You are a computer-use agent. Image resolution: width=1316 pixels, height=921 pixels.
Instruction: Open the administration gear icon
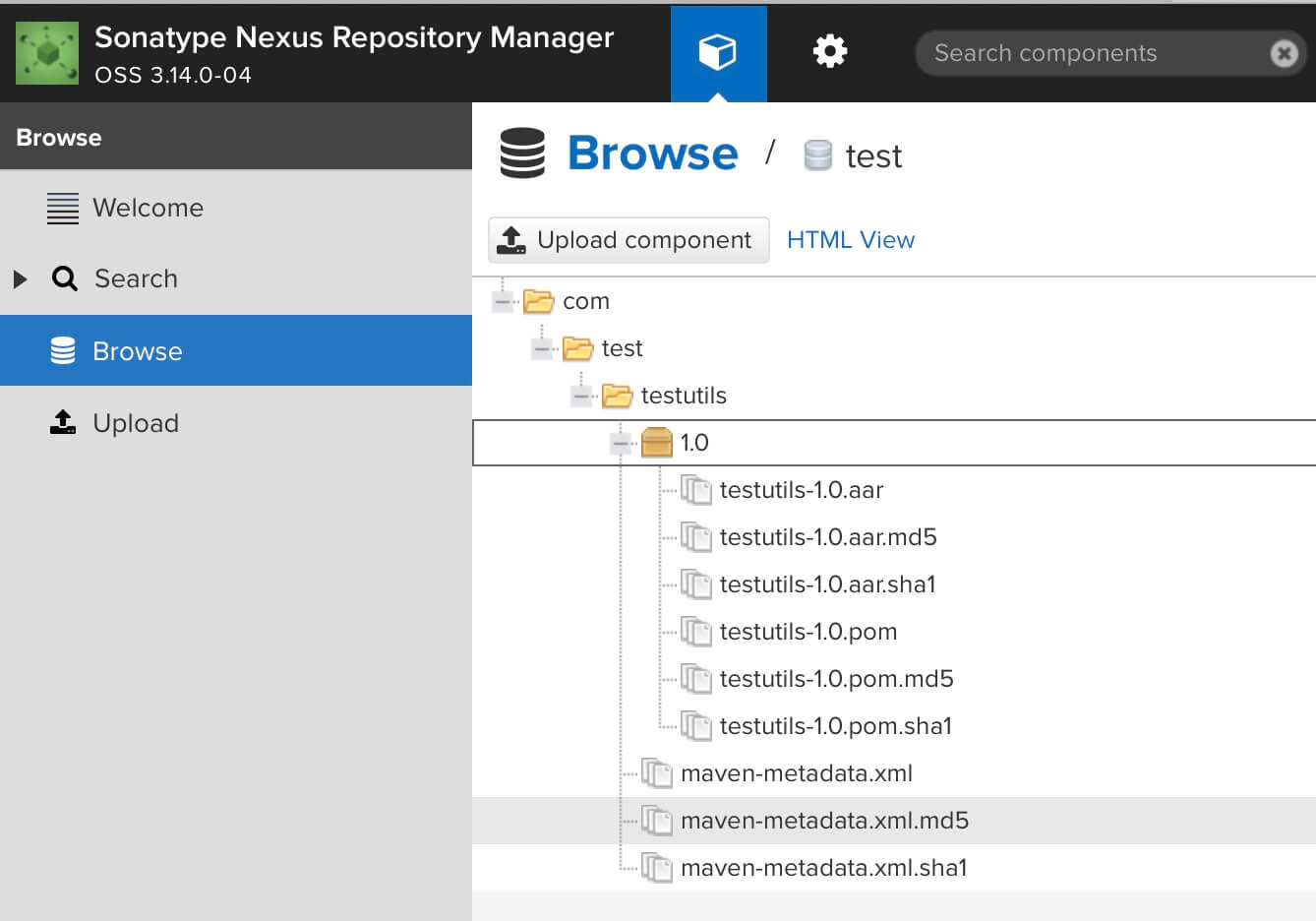(829, 52)
